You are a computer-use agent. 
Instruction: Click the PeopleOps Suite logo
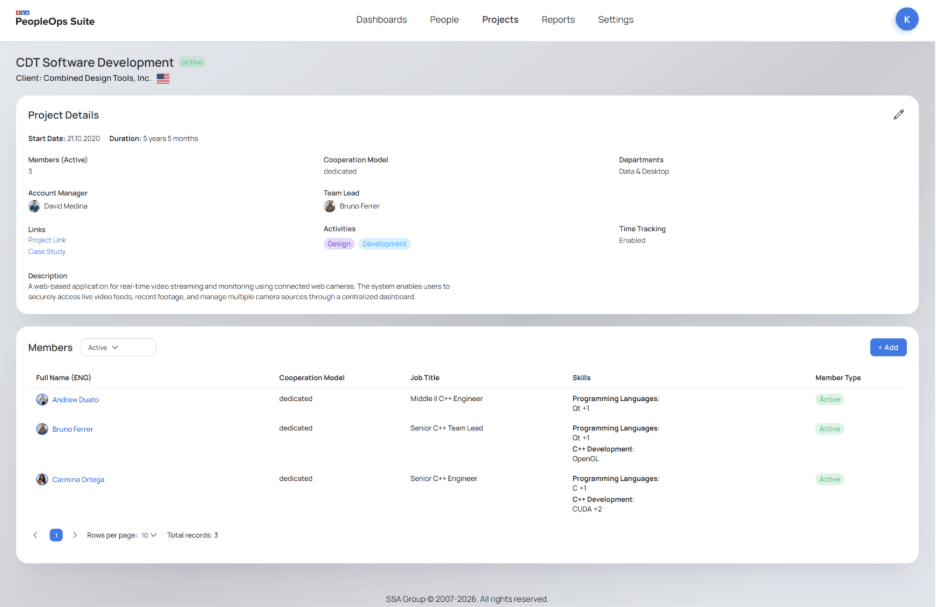55,20
